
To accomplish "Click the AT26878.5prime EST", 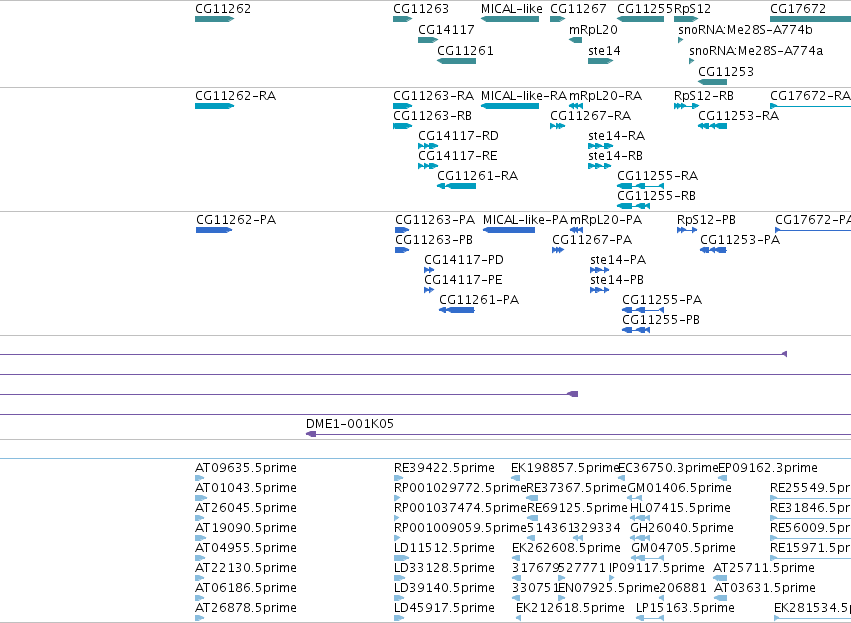I will pyautogui.click(x=200, y=618).
